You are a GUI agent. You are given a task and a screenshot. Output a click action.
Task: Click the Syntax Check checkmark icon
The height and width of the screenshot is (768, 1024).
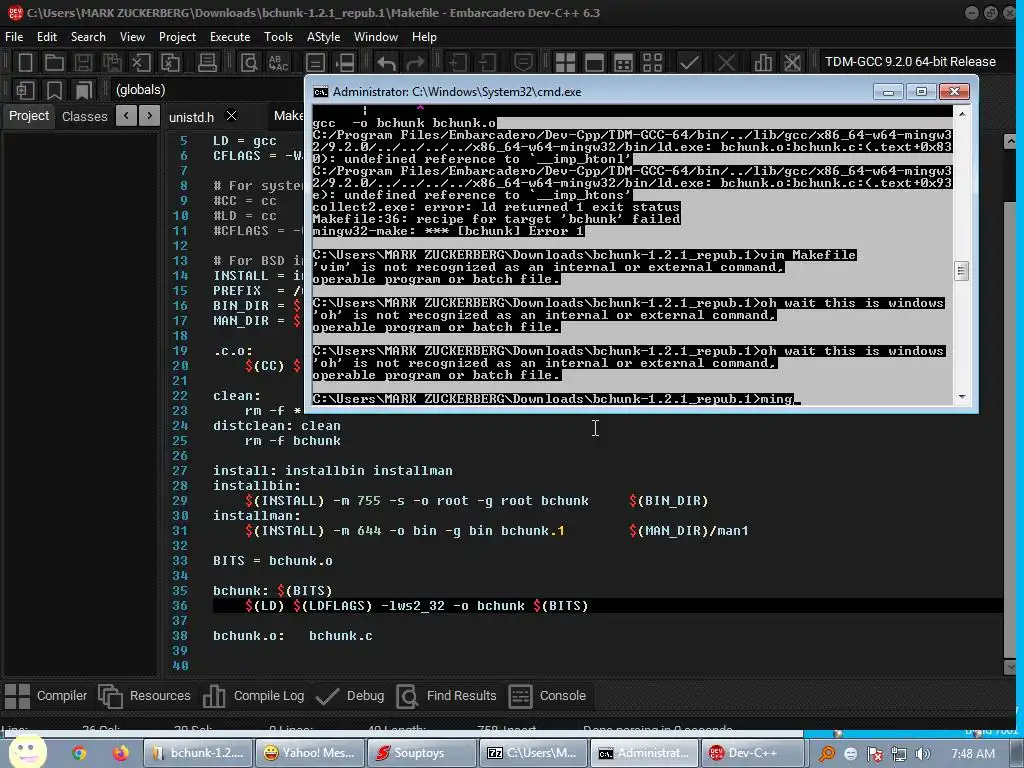[x=689, y=63]
